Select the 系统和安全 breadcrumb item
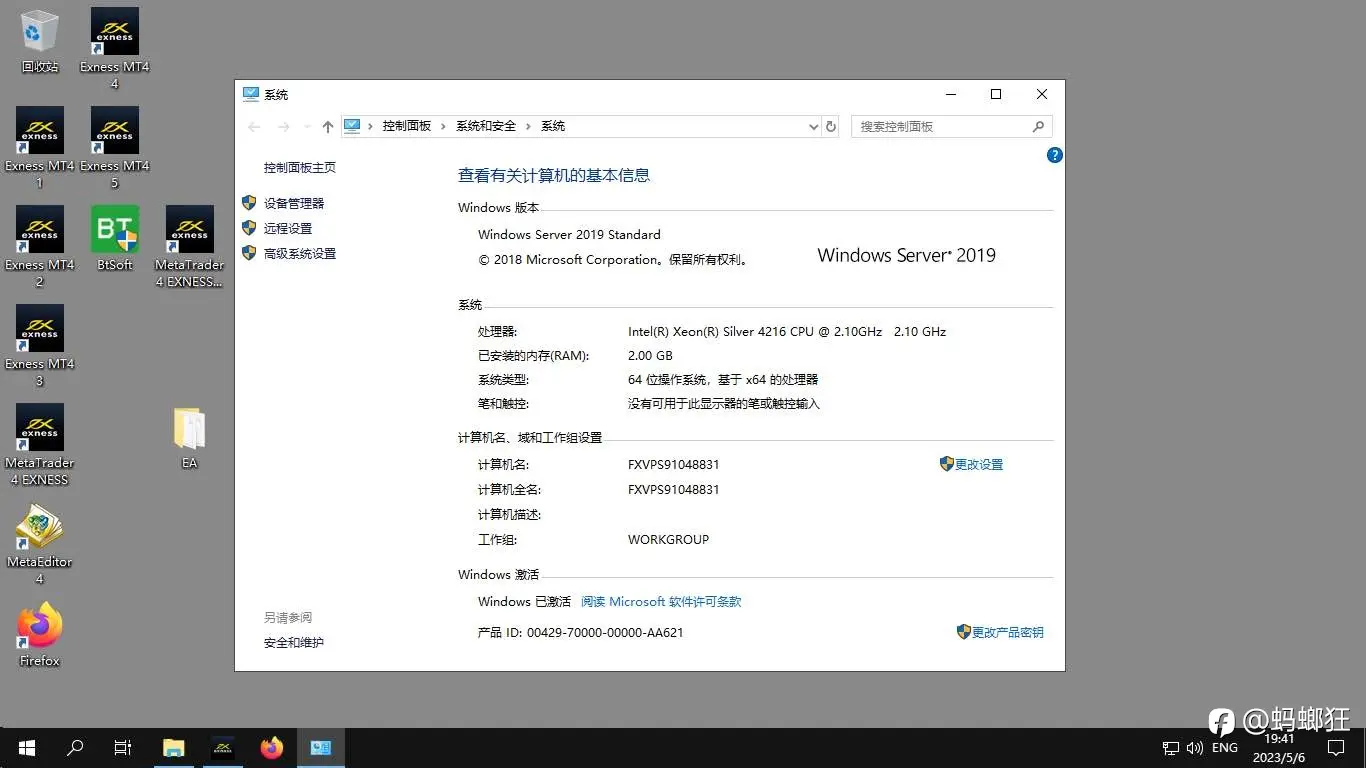The height and width of the screenshot is (768, 1366). tap(486, 126)
